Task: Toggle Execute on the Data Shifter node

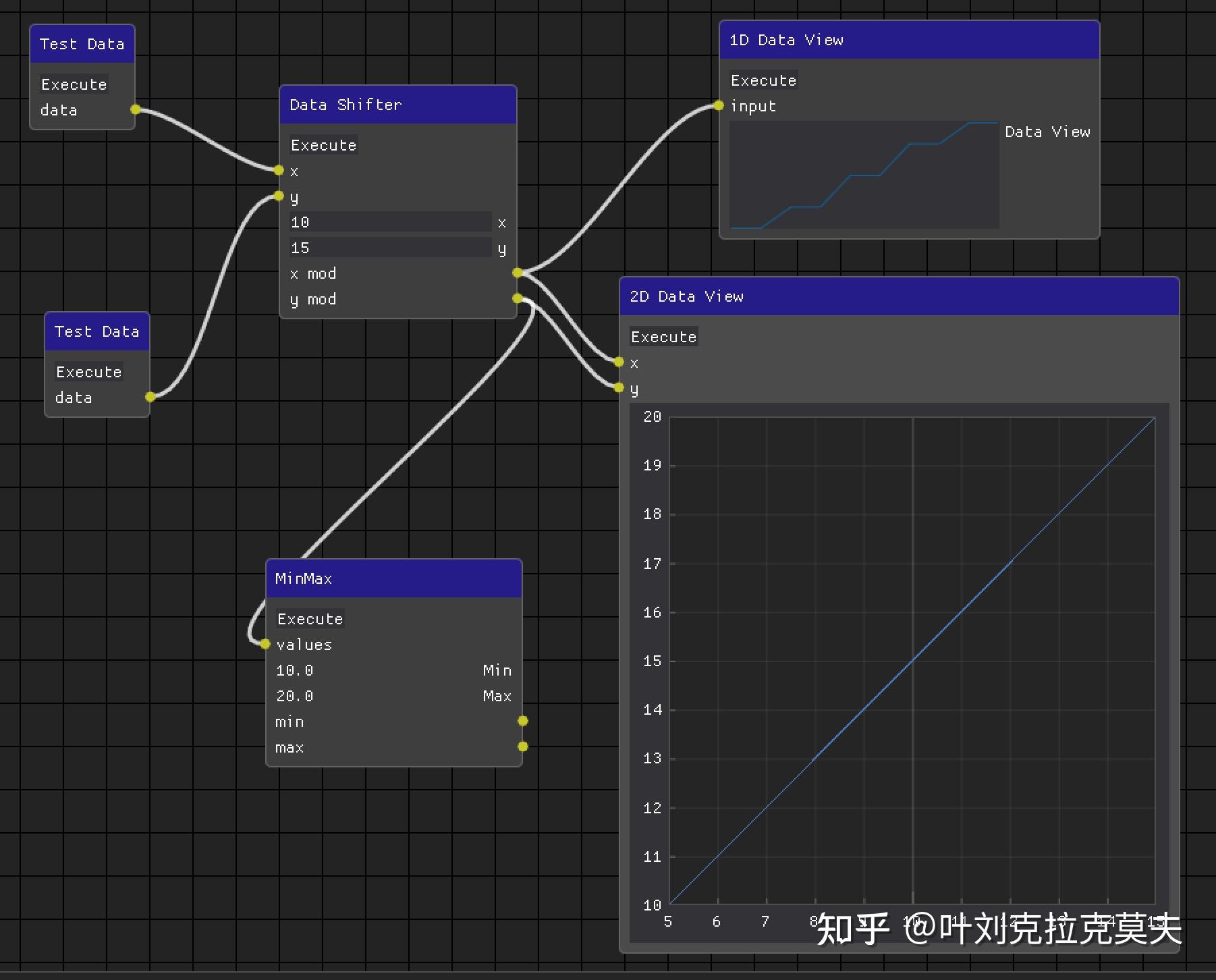Action: 324,144
